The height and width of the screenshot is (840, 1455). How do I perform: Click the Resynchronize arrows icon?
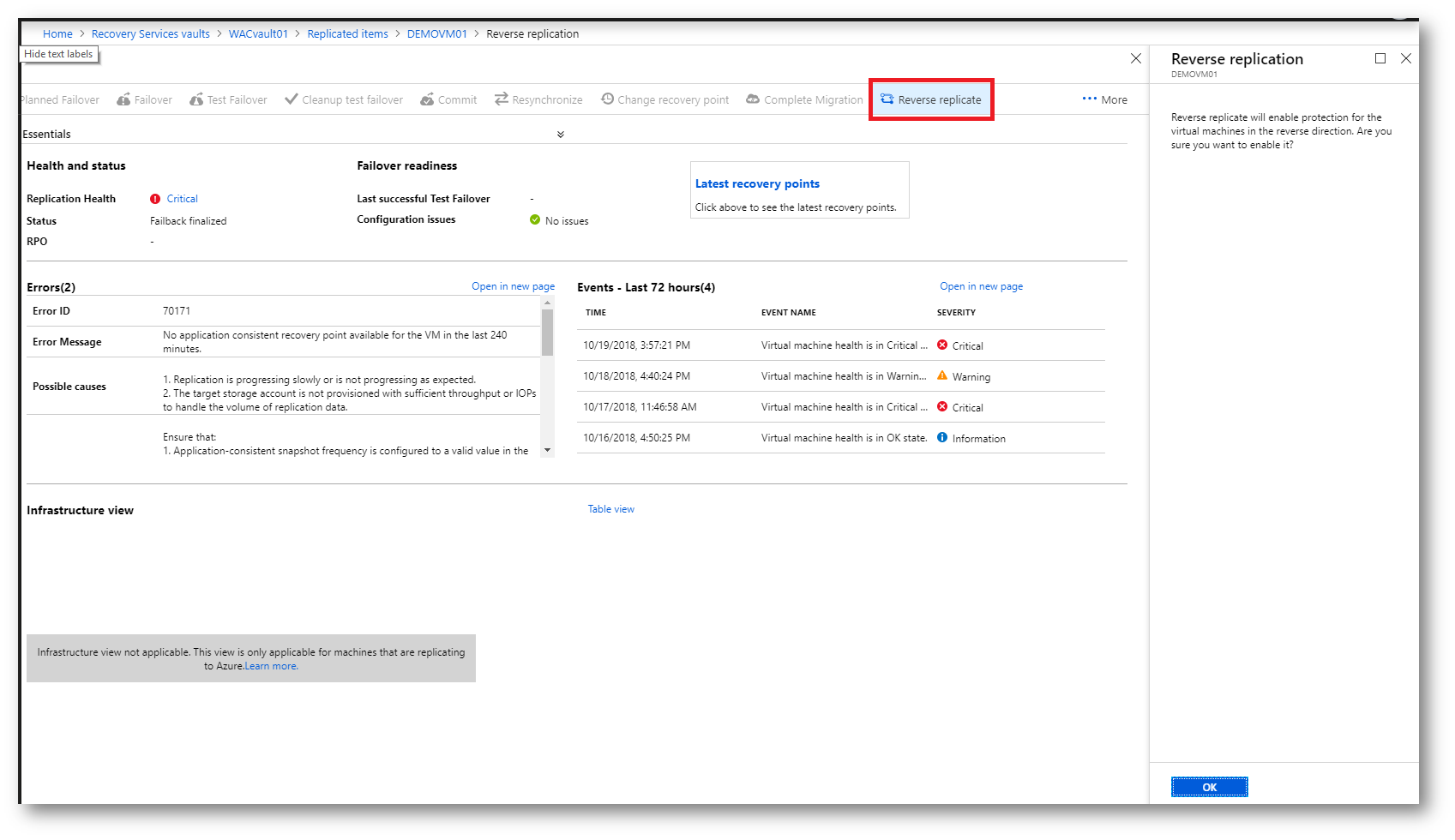click(502, 99)
